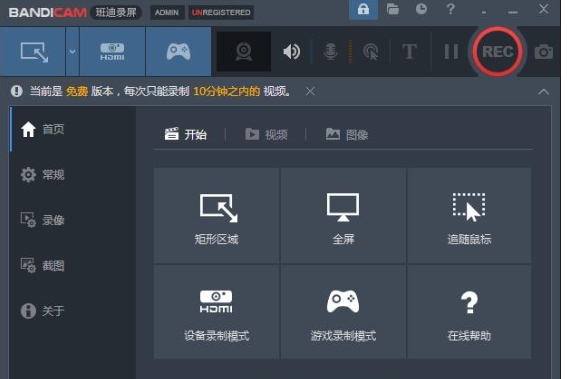The width and height of the screenshot is (567, 379).
Task: Click the ADMIN badge
Action: click(x=167, y=12)
